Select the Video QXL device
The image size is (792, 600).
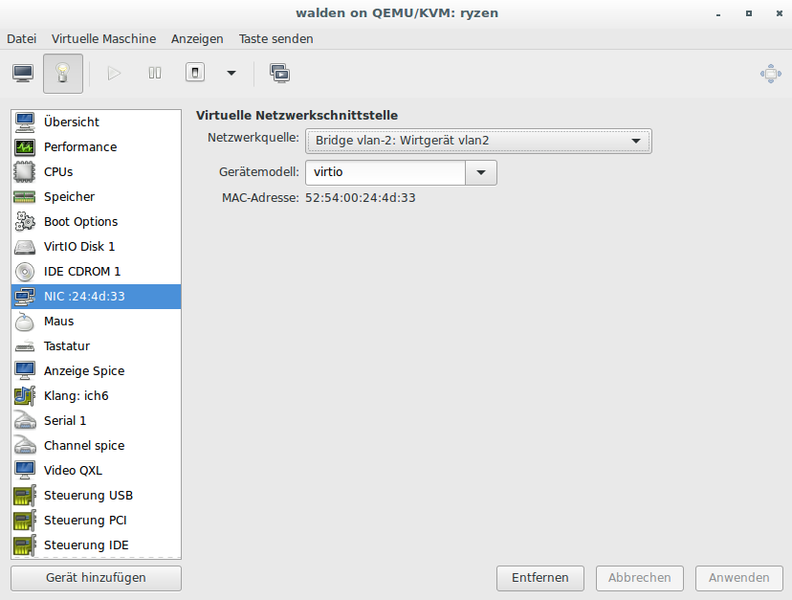click(73, 470)
